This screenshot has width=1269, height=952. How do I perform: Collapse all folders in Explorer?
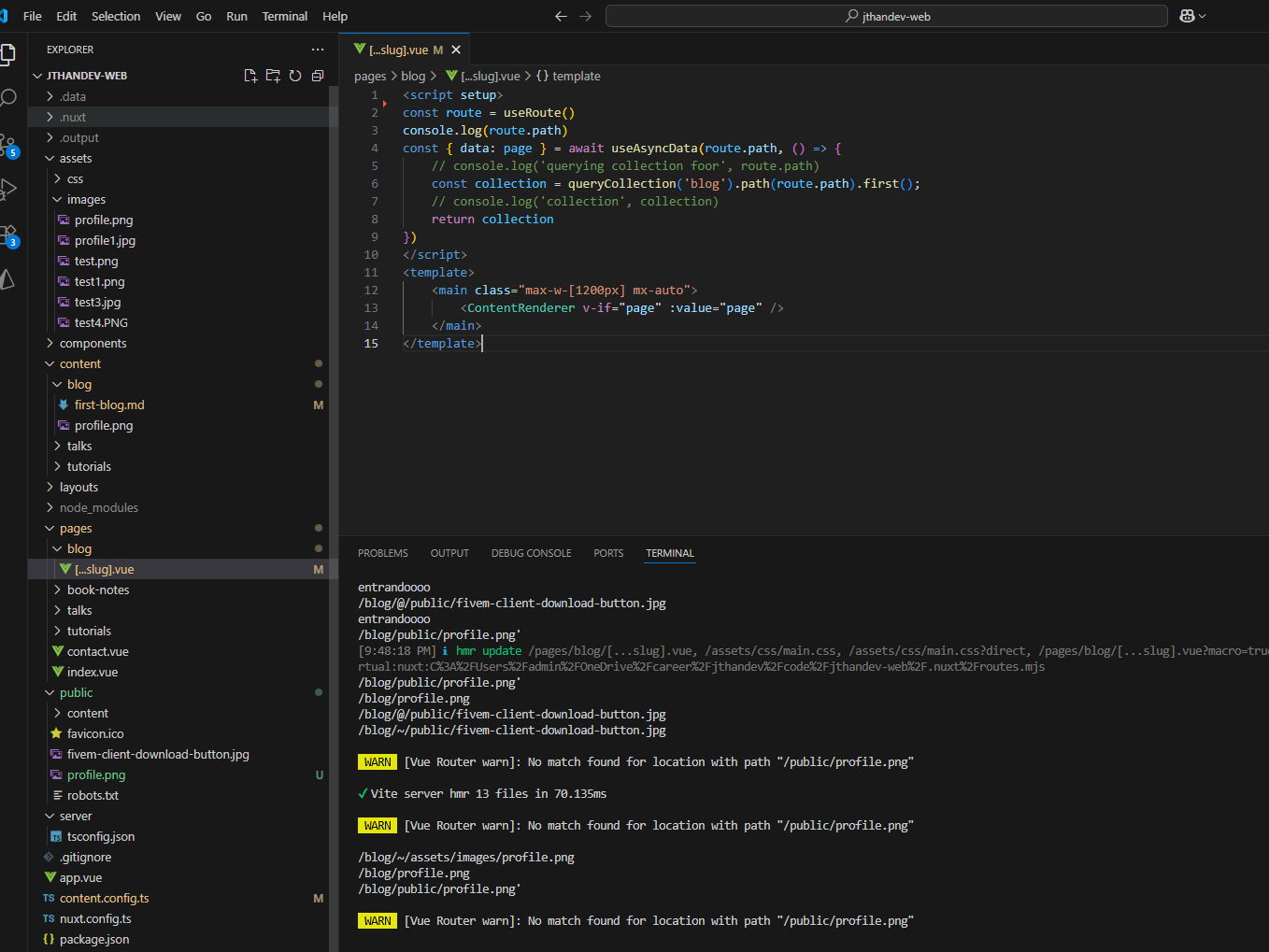(x=318, y=76)
